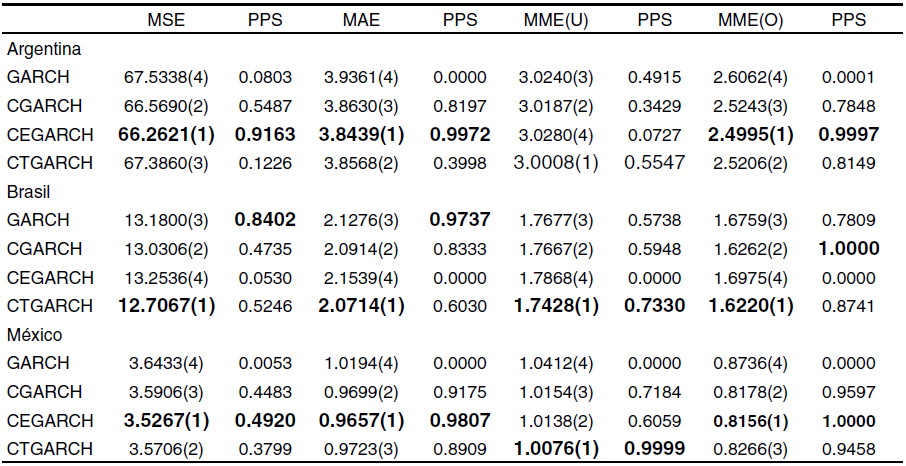Click the value 3.5267(1)
Screen dimensions: 906x466
(x=166, y=420)
